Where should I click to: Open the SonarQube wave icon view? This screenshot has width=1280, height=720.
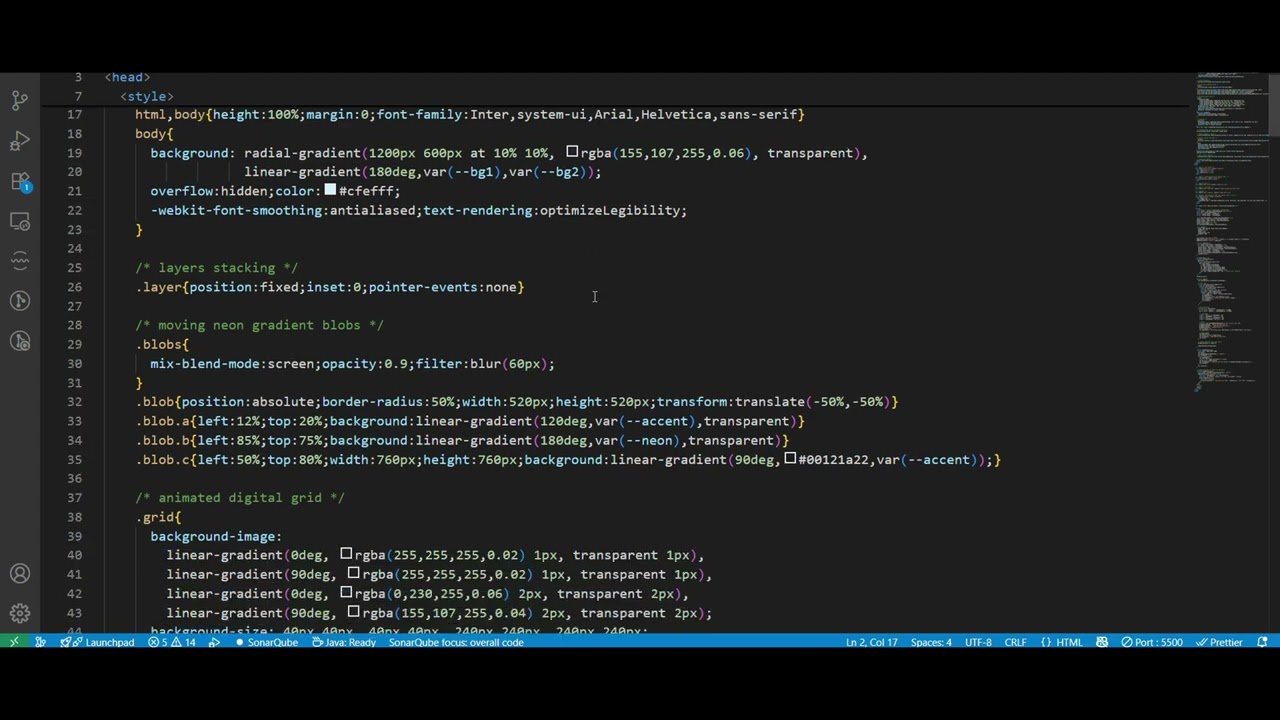pos(20,261)
